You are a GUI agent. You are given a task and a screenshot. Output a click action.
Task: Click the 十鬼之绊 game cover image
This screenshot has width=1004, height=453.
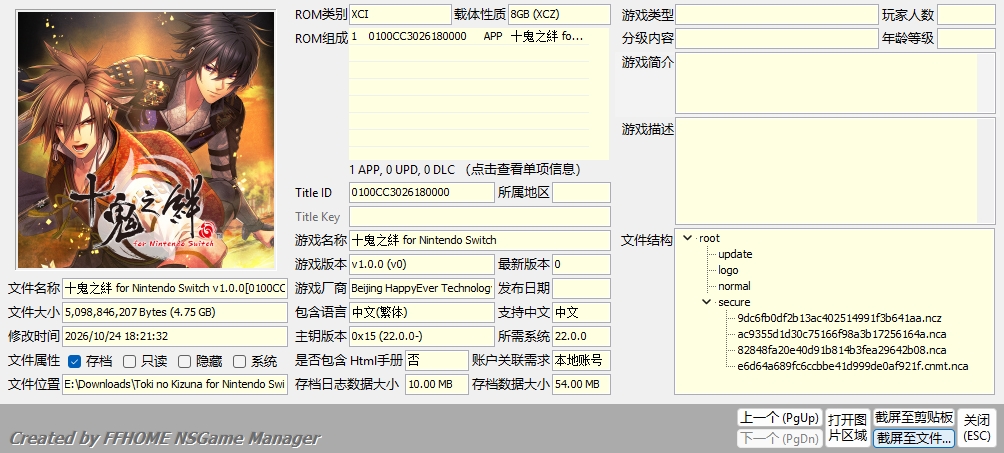click(x=146, y=140)
